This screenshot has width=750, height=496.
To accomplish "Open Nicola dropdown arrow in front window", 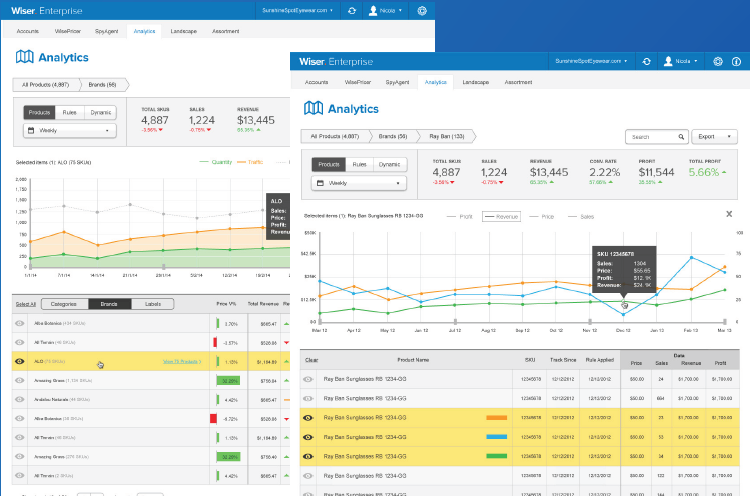I will (x=695, y=61).
